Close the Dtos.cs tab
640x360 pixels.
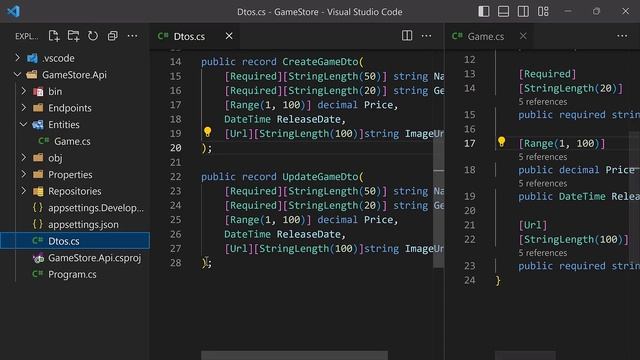point(229,36)
